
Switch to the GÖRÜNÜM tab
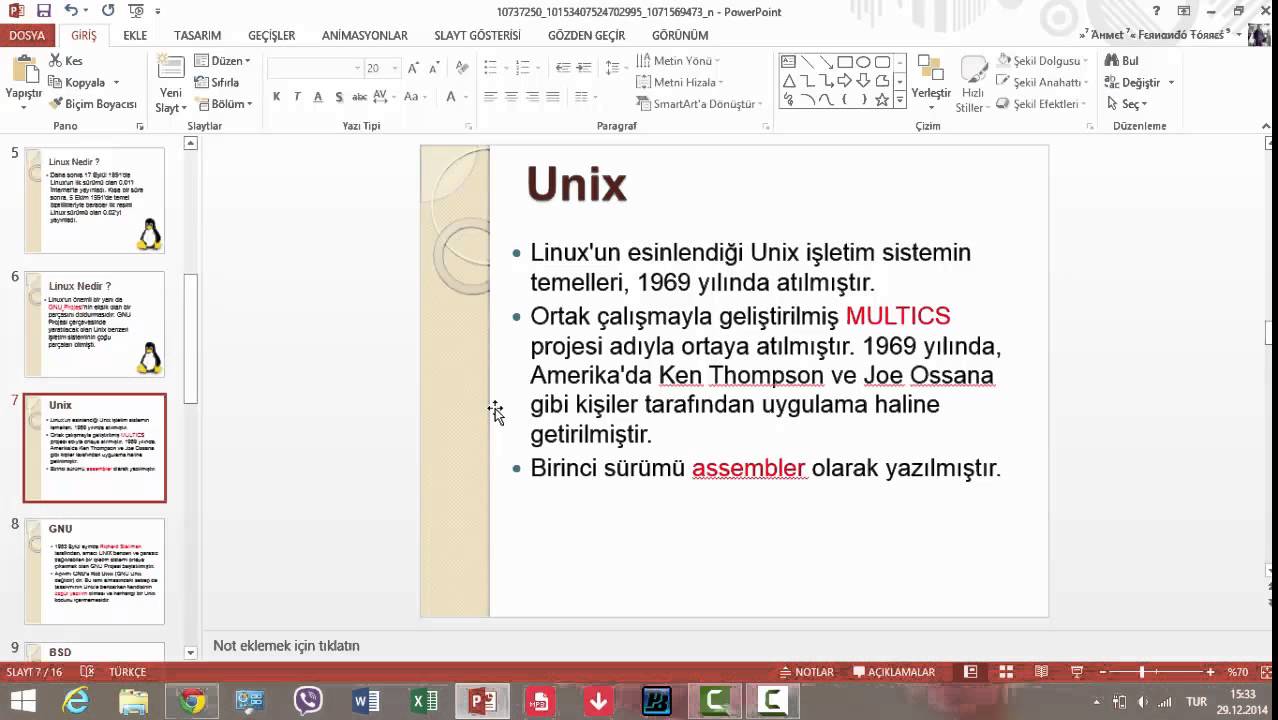[x=680, y=35]
